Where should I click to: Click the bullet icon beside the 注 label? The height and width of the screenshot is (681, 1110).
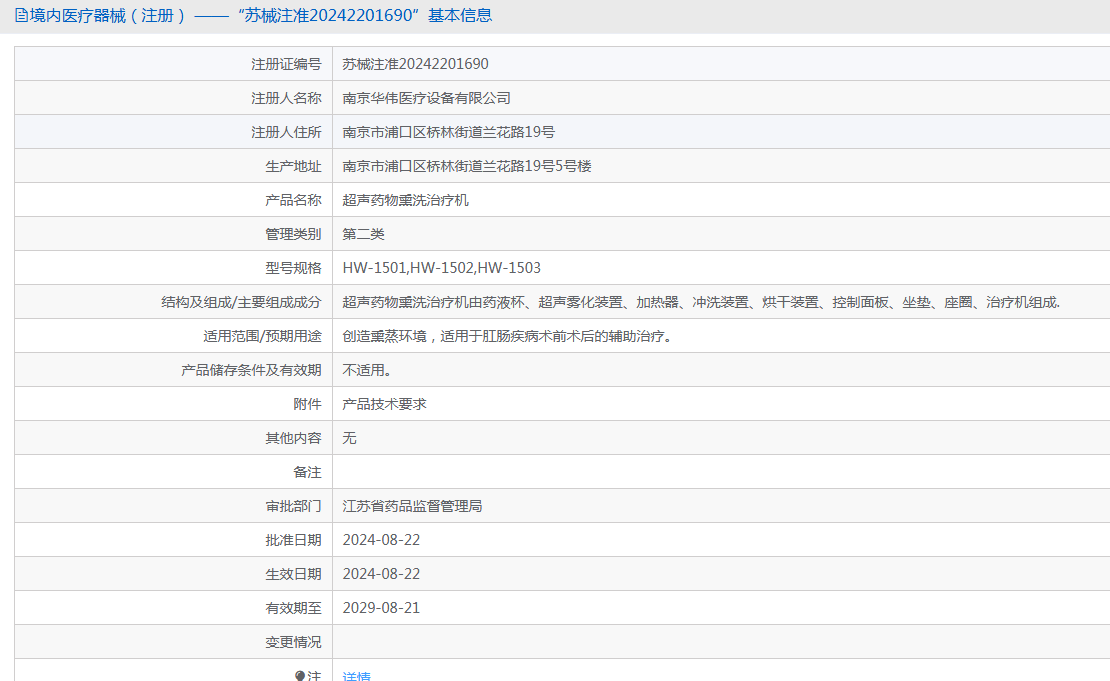[299, 676]
